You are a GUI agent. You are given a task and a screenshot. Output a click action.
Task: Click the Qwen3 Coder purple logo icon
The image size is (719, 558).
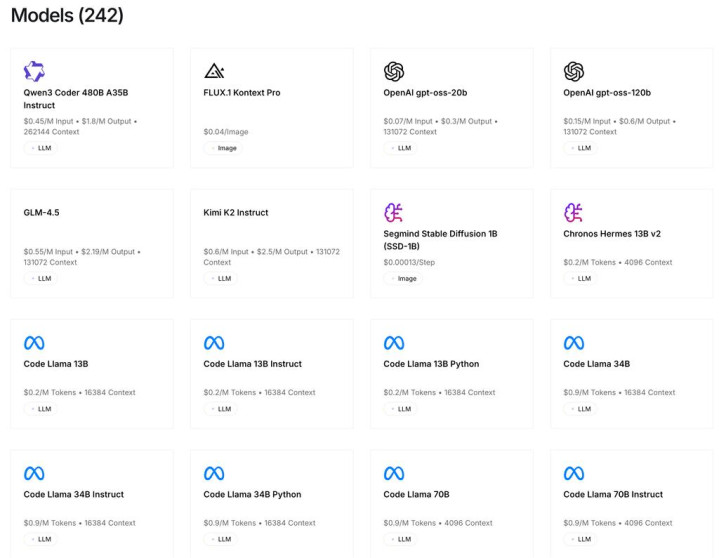[x=34, y=71]
